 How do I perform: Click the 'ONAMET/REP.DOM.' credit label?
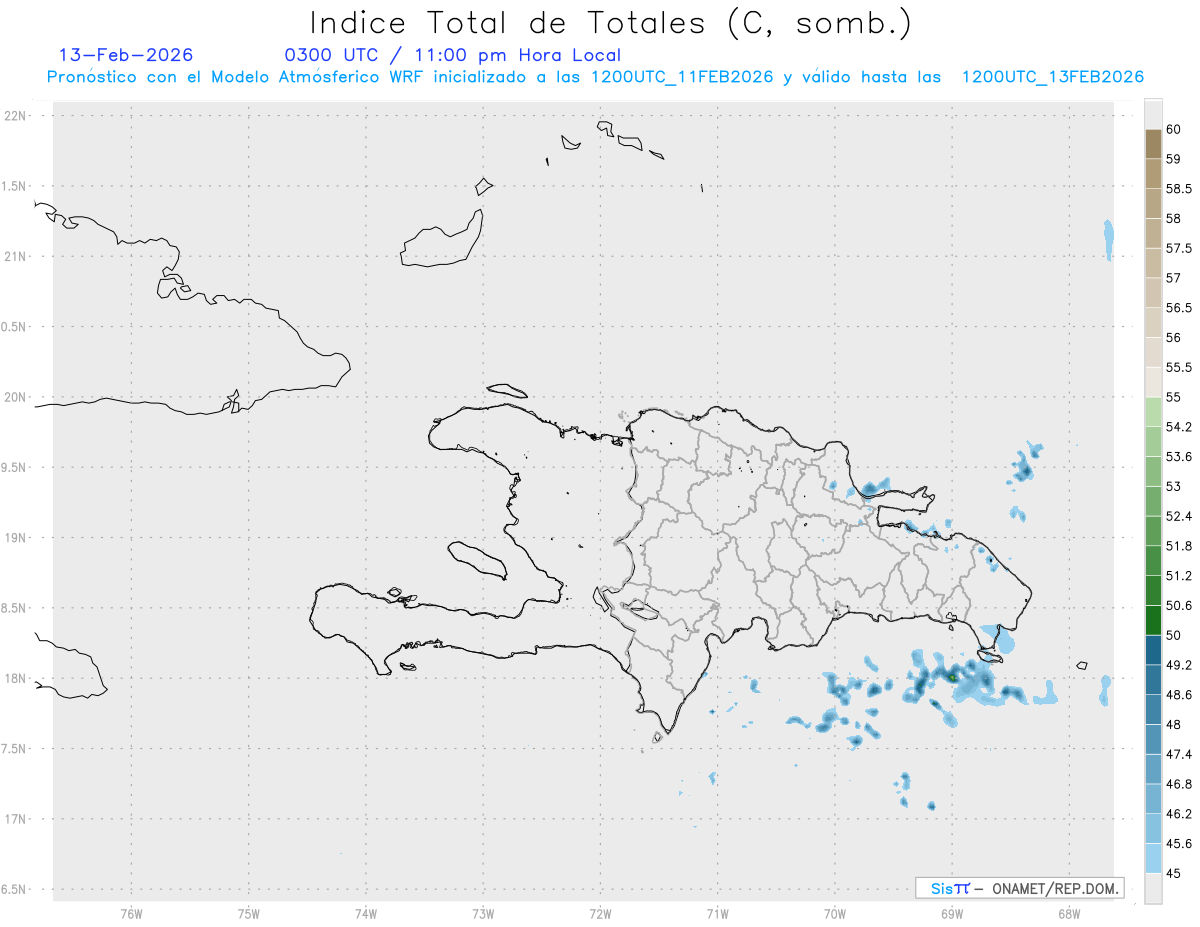coord(1056,888)
